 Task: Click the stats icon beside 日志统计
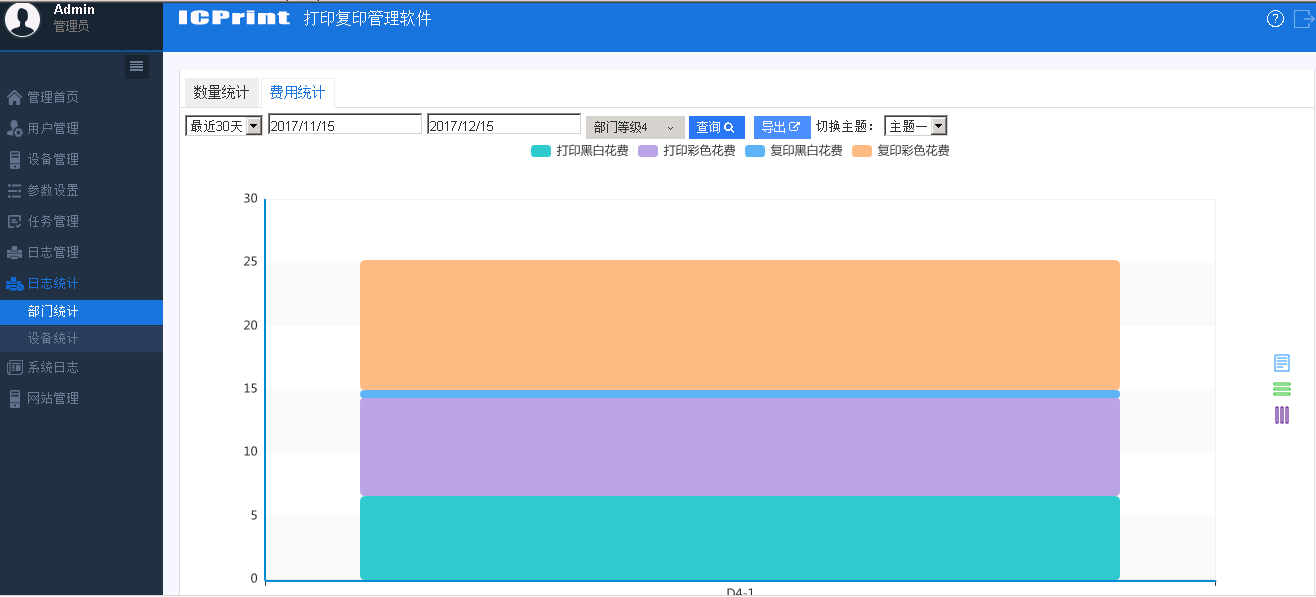coord(14,283)
